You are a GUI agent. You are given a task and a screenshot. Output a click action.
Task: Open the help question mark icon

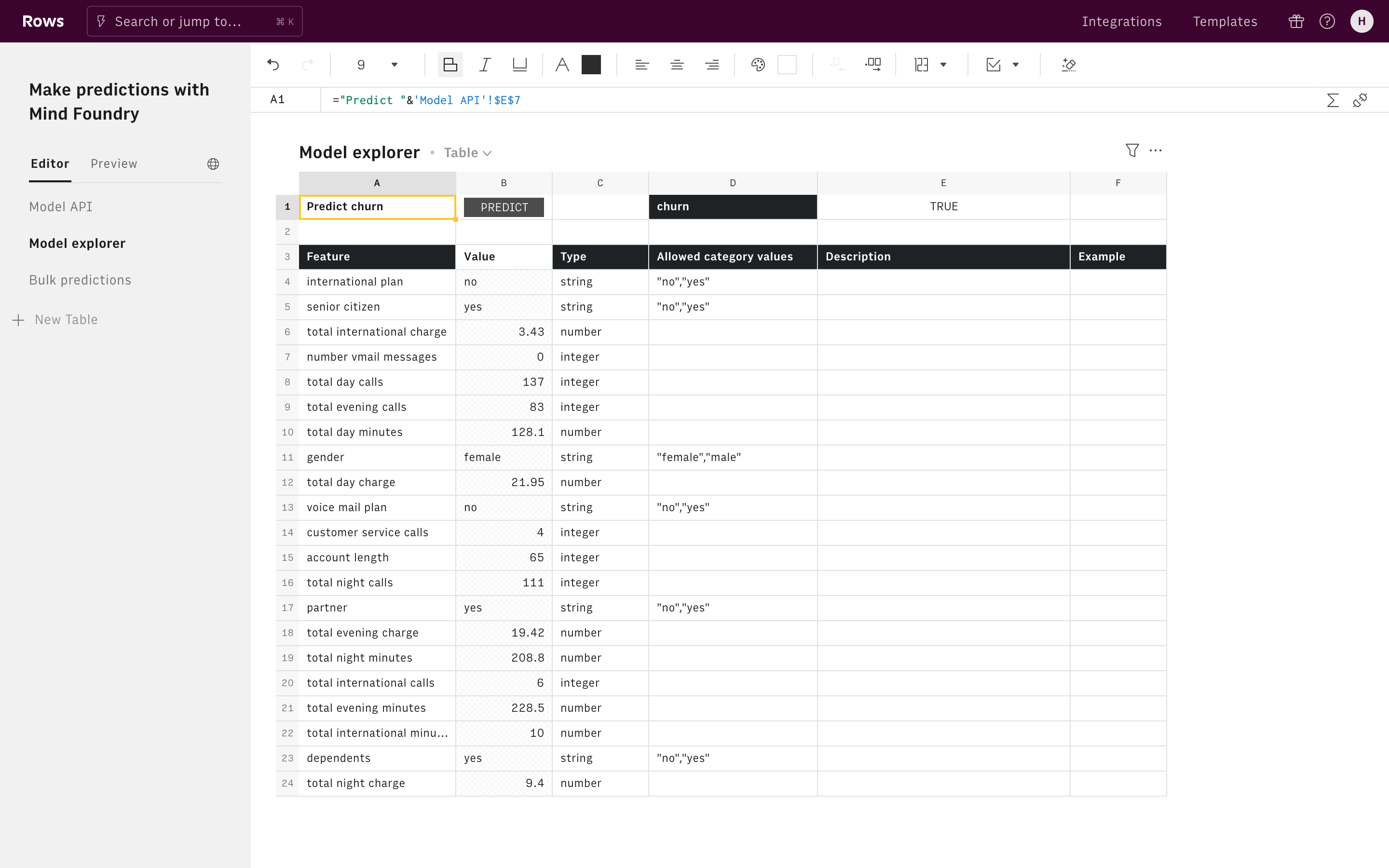tap(1327, 21)
